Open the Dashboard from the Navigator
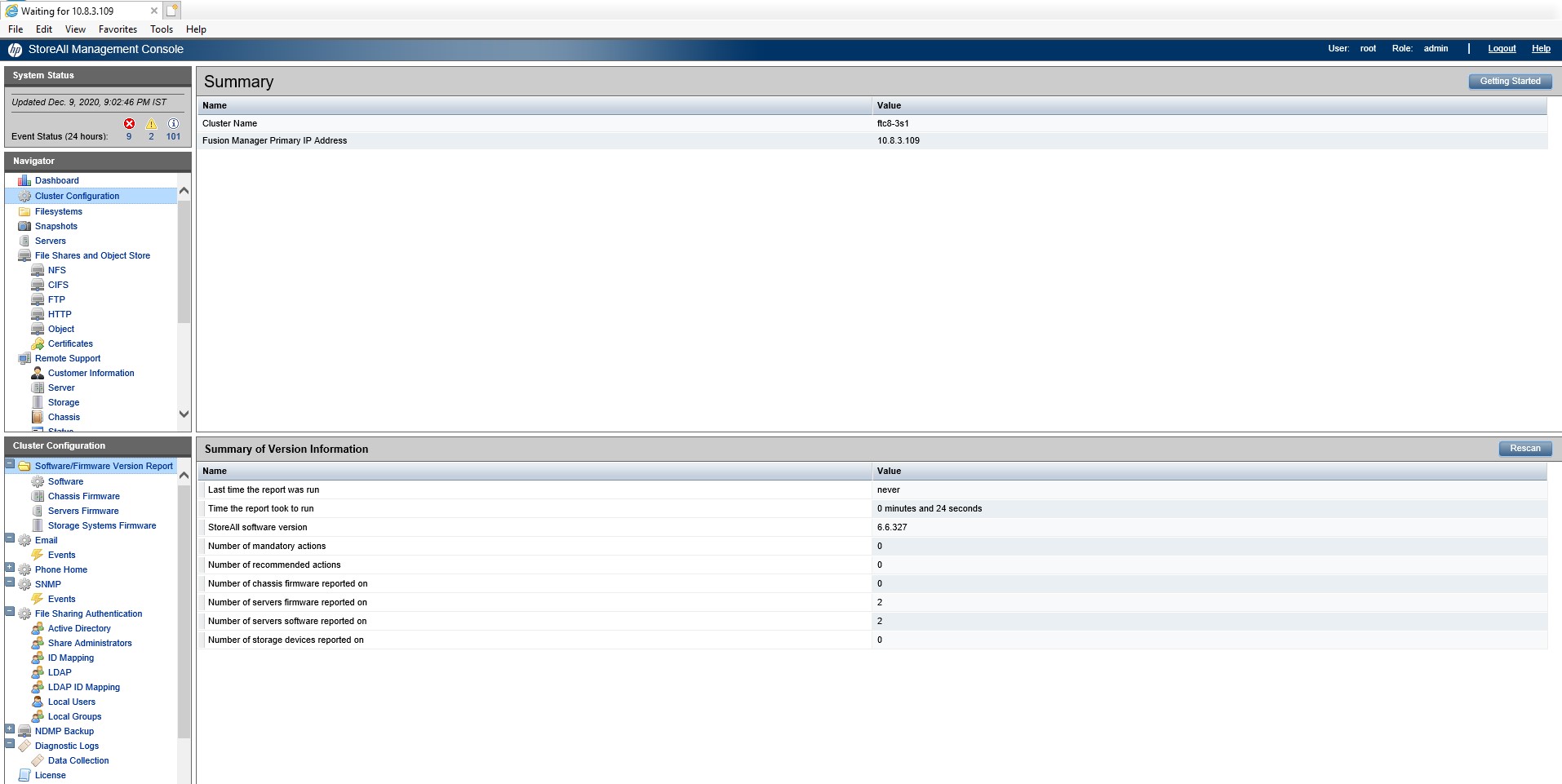Screen dimensions: 1562x784 (57, 180)
